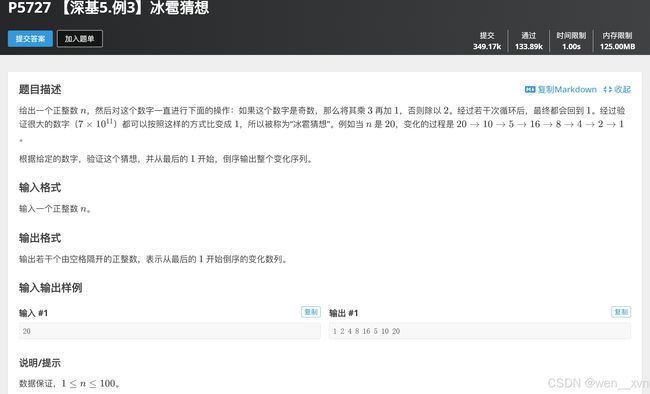Click the Markdown icon beside 复制Markdown
The height and width of the screenshot is (394, 650).
pos(530,89)
